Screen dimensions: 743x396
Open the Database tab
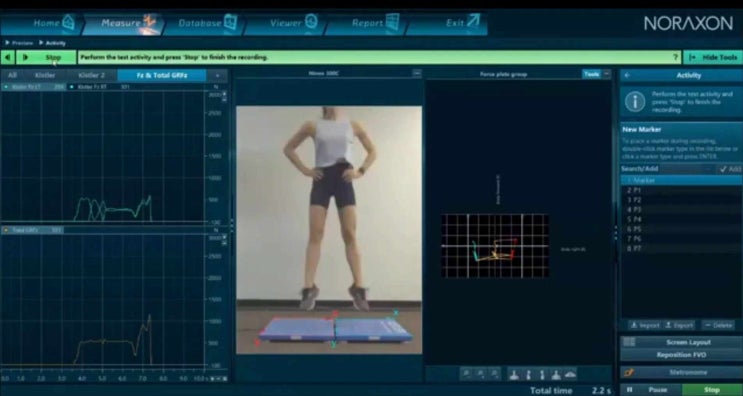[x=205, y=24]
